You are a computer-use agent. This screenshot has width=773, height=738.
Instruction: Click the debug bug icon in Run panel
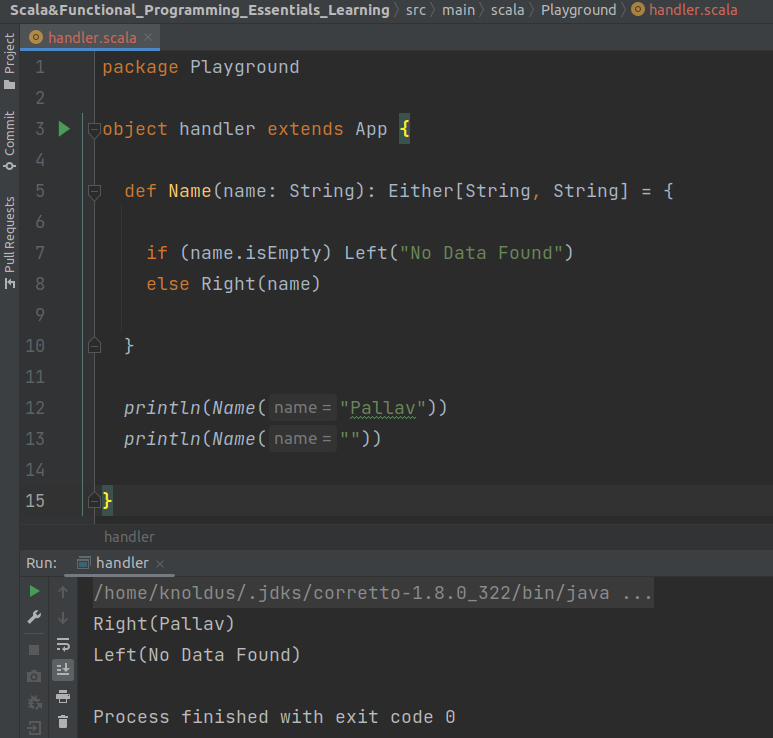(34, 702)
